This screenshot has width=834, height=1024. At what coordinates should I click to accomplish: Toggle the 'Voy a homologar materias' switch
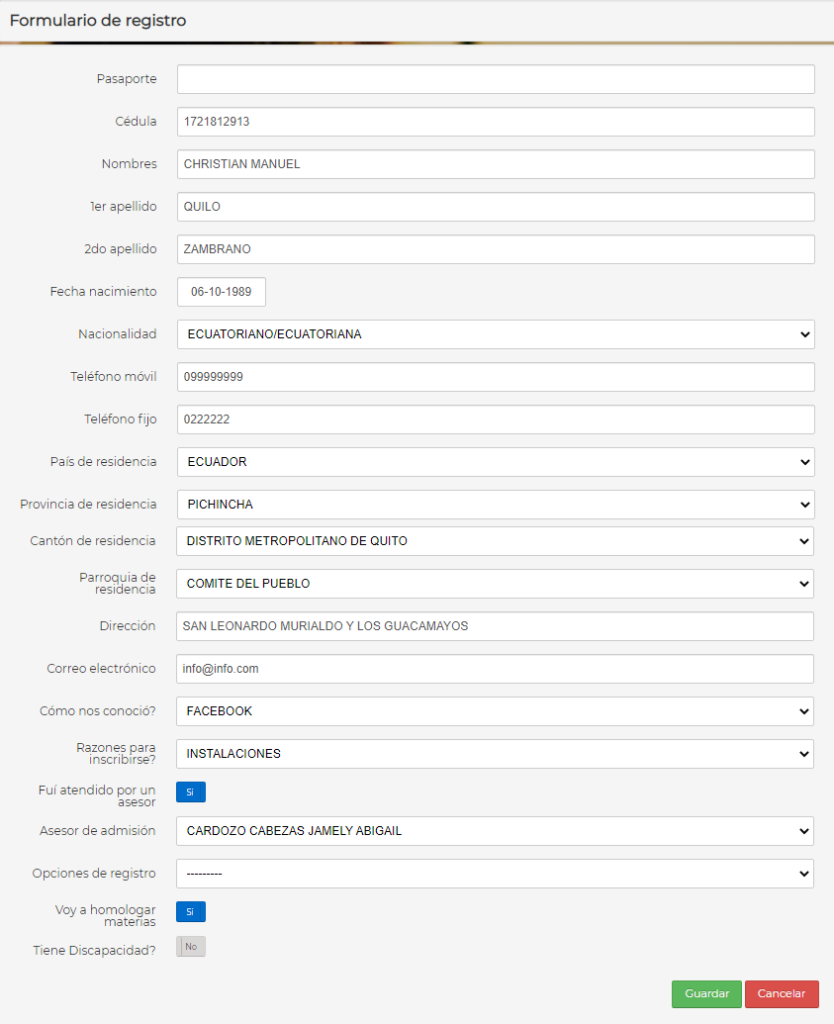coord(191,911)
